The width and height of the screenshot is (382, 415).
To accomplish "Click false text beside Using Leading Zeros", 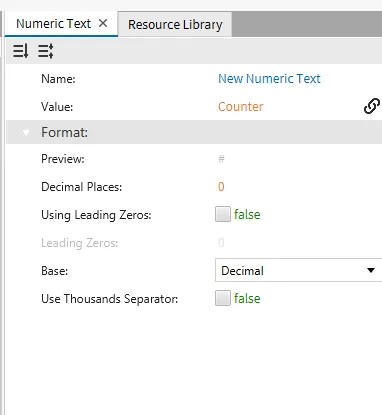I will click(x=247, y=214).
